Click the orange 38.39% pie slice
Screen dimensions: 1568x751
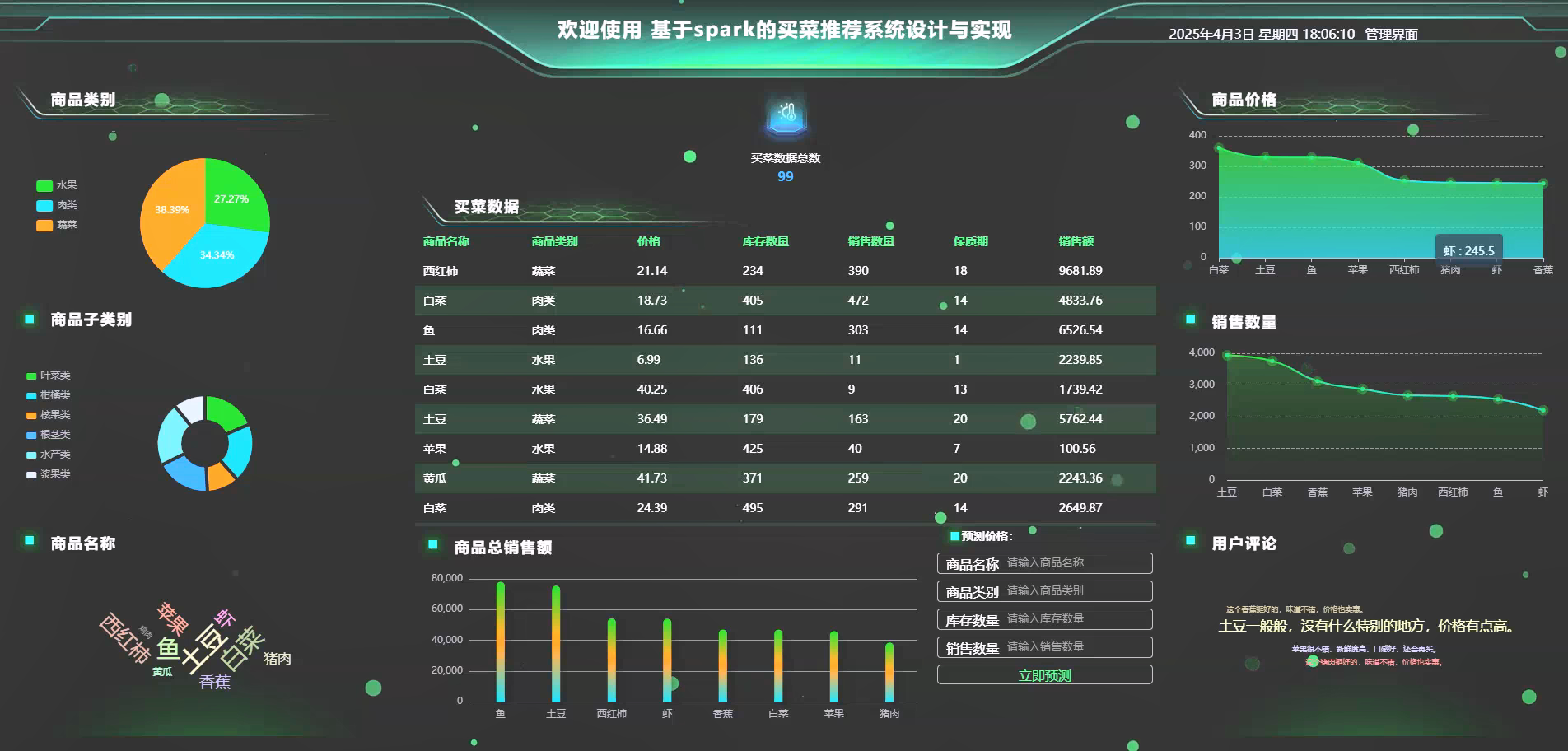tap(170, 210)
